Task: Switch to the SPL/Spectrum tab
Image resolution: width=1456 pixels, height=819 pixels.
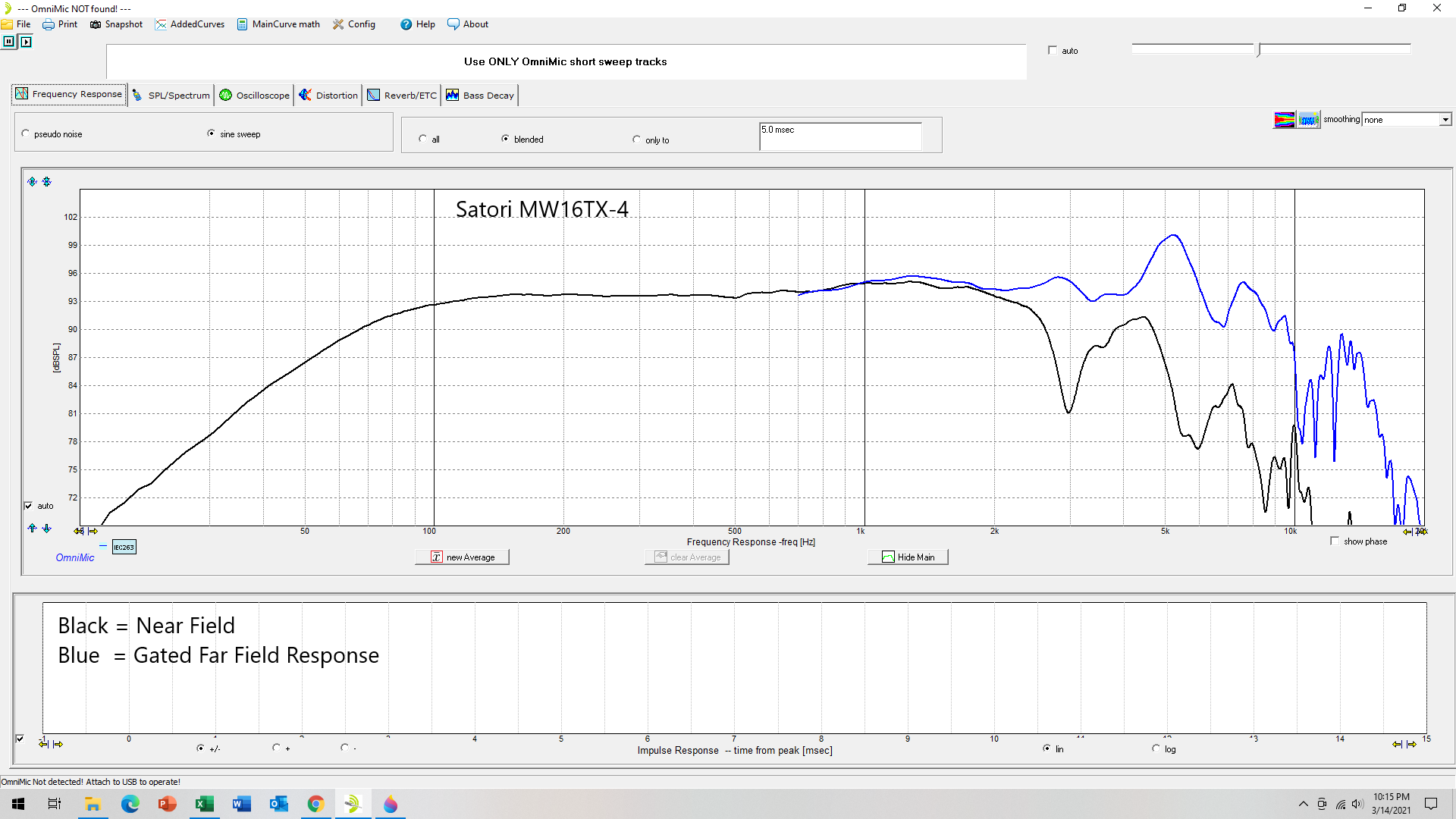Action: pyautogui.click(x=171, y=95)
